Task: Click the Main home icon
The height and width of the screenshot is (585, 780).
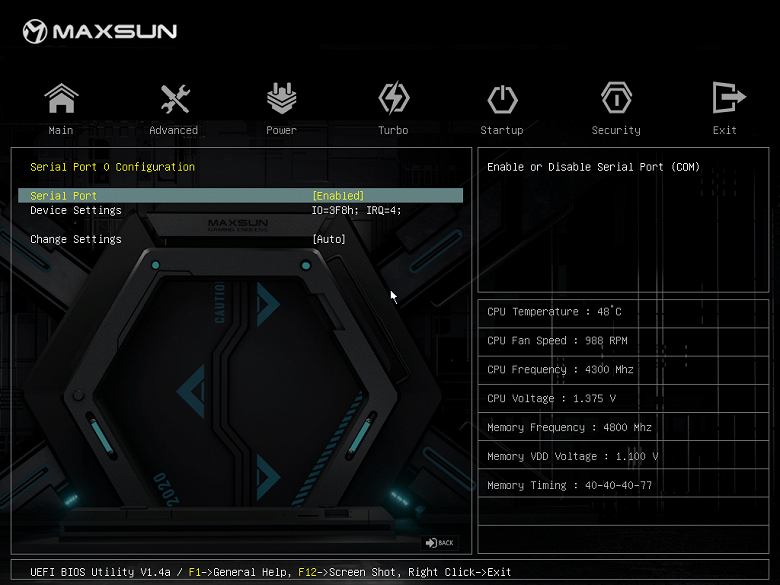Action: click(x=61, y=98)
